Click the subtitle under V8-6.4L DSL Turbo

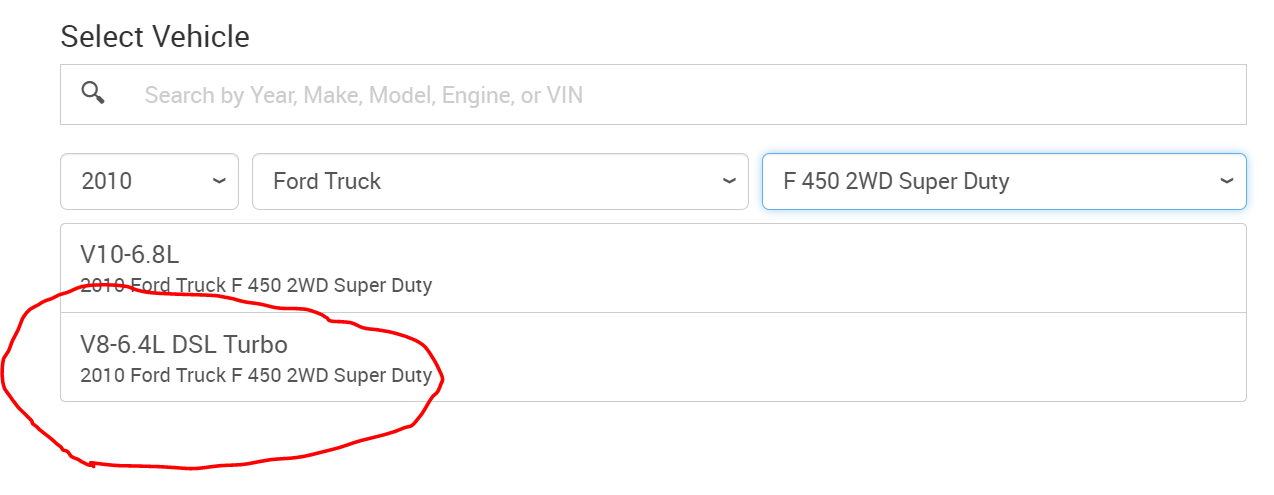tap(256, 376)
